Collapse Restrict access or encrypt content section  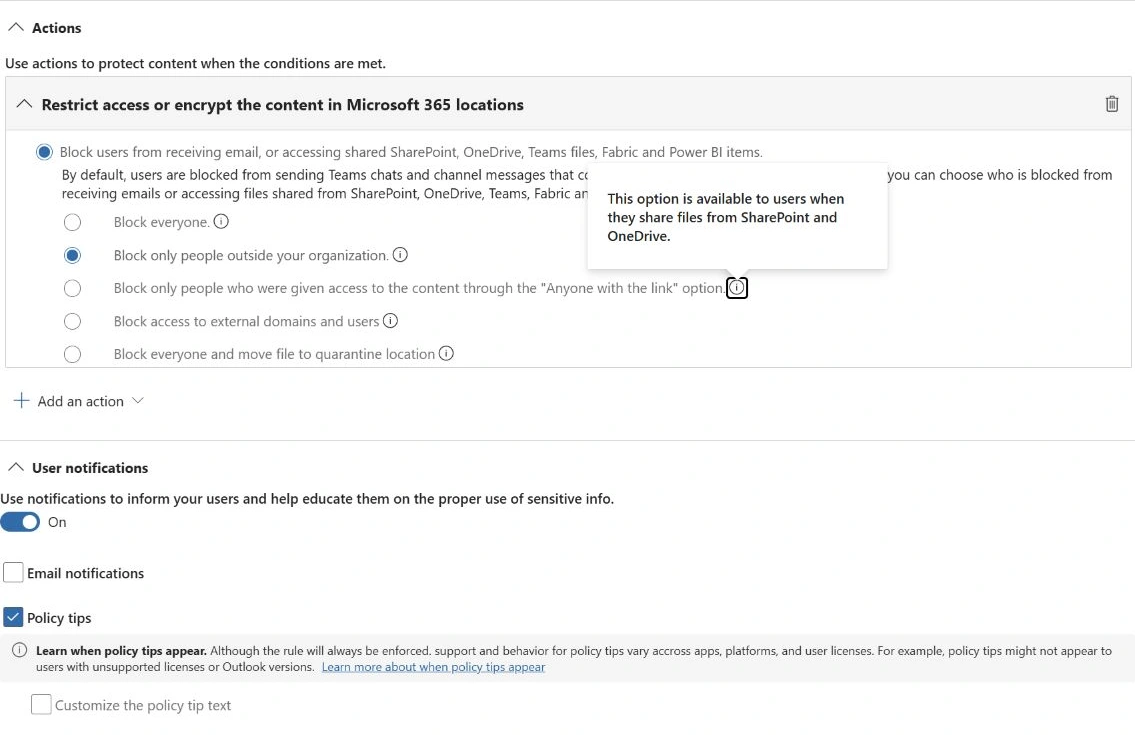pyautogui.click(x=24, y=104)
